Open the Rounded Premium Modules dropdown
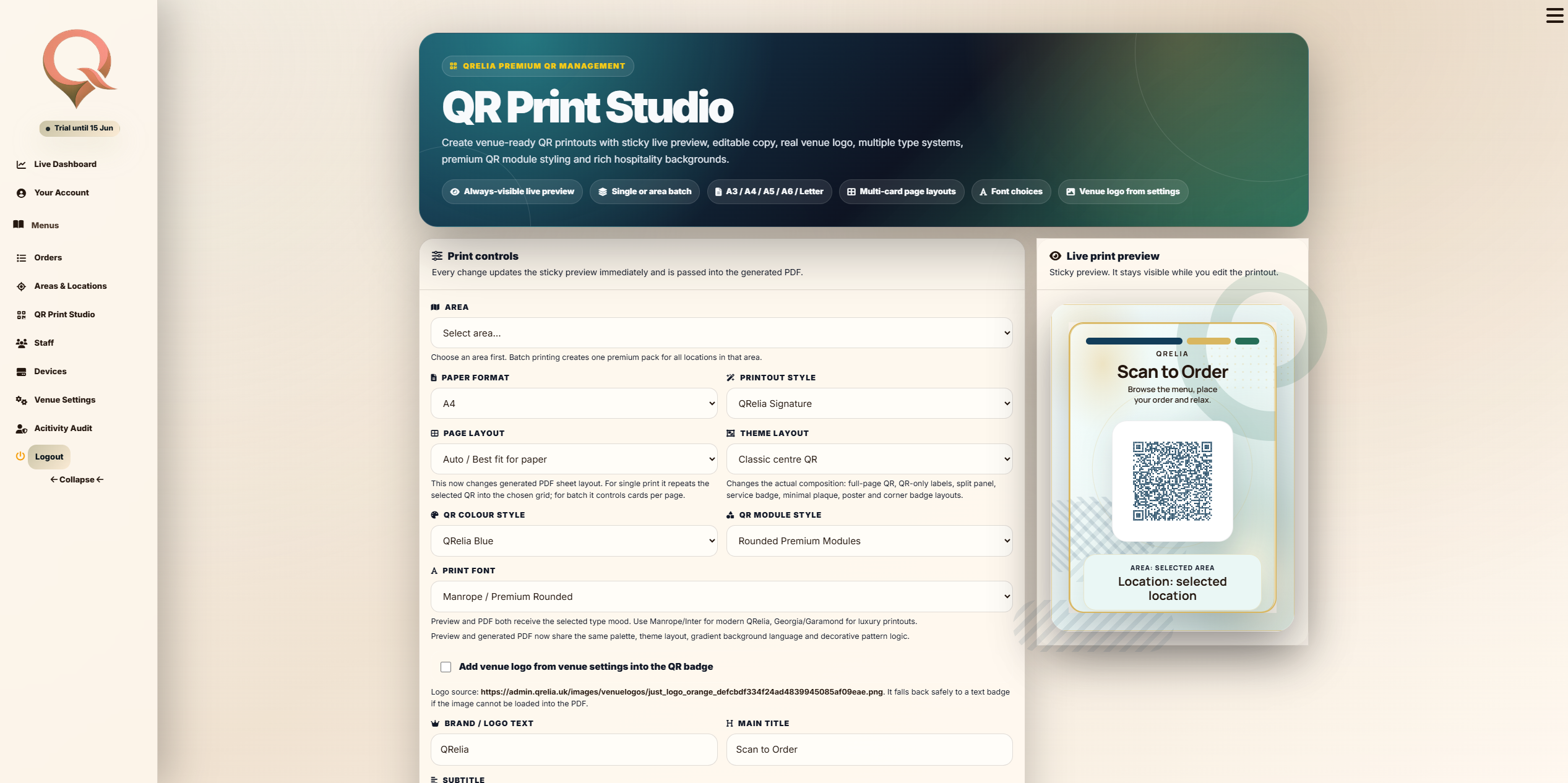This screenshot has height=783, width=1568. pyautogui.click(x=869, y=541)
